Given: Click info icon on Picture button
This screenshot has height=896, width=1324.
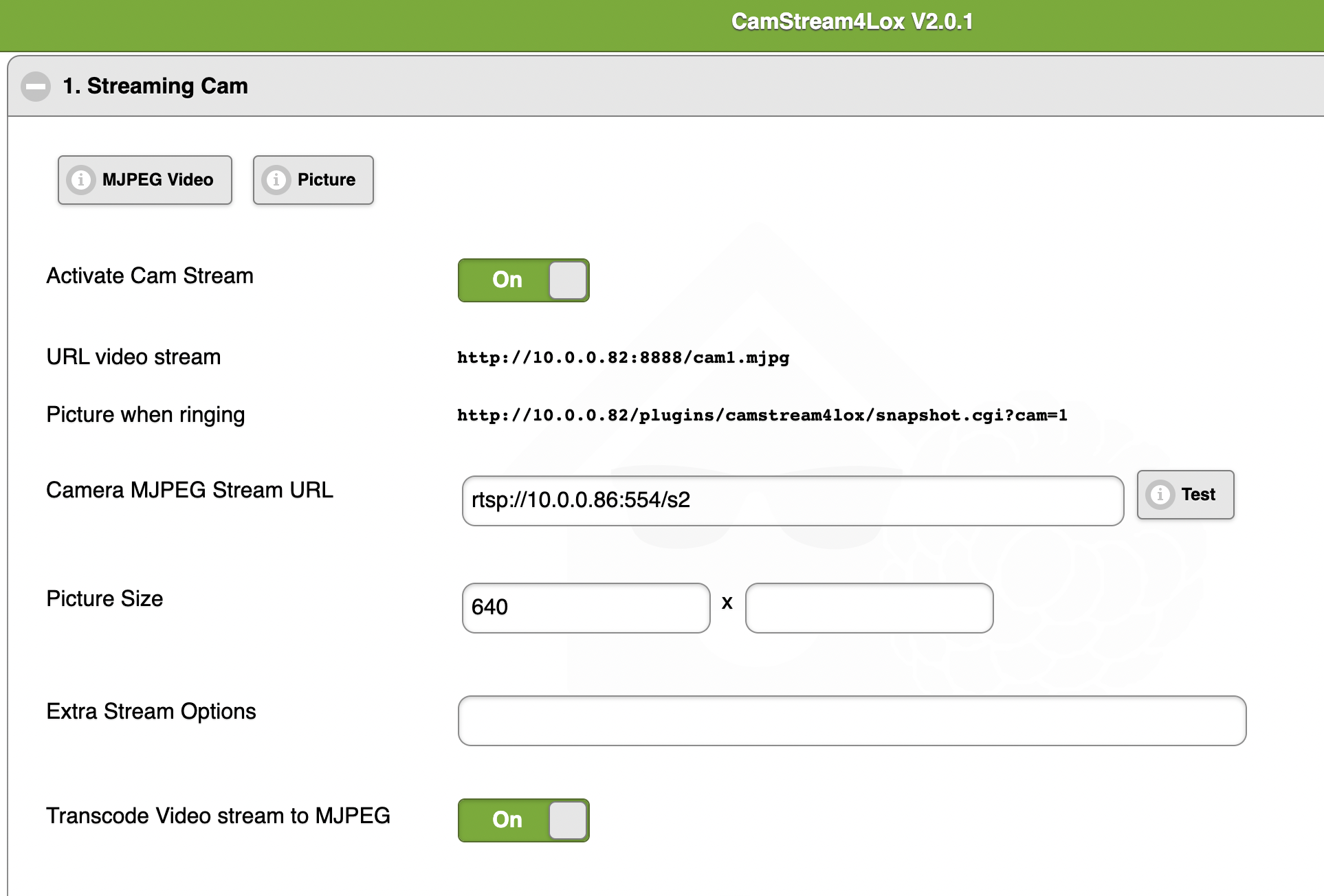Looking at the screenshot, I should pyautogui.click(x=276, y=180).
